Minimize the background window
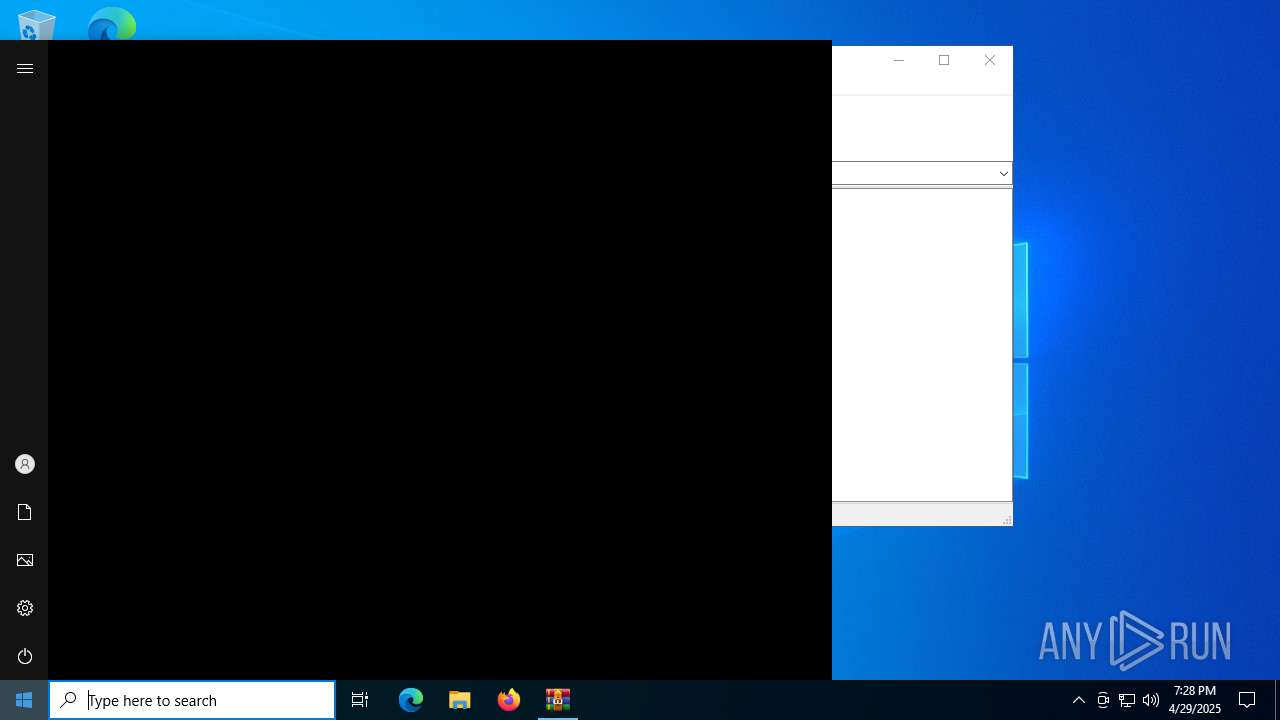The width and height of the screenshot is (1280, 720). (898, 61)
